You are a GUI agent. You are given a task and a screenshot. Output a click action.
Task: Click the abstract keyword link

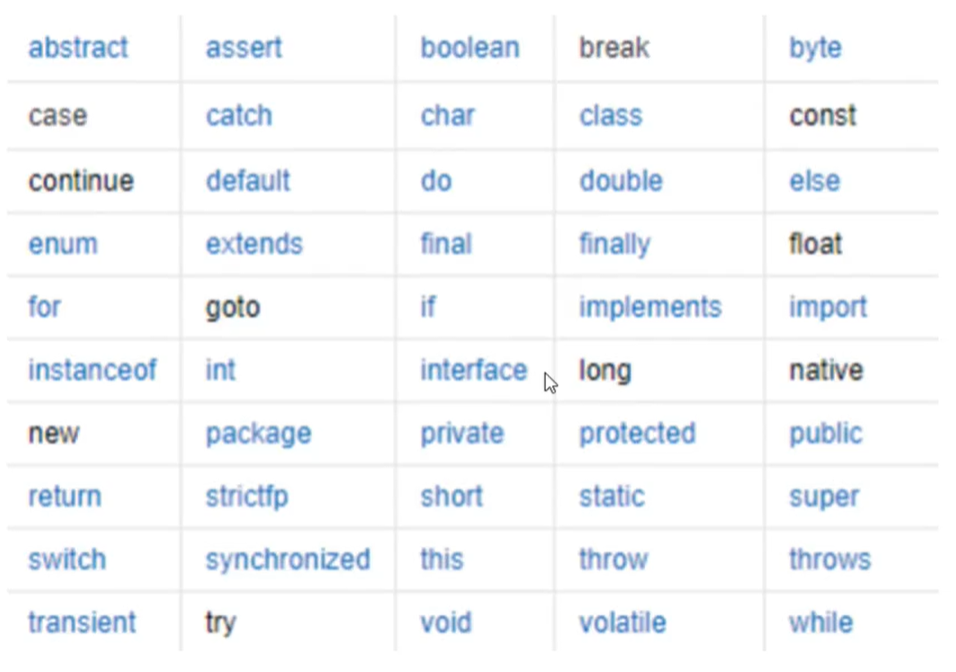click(78, 48)
